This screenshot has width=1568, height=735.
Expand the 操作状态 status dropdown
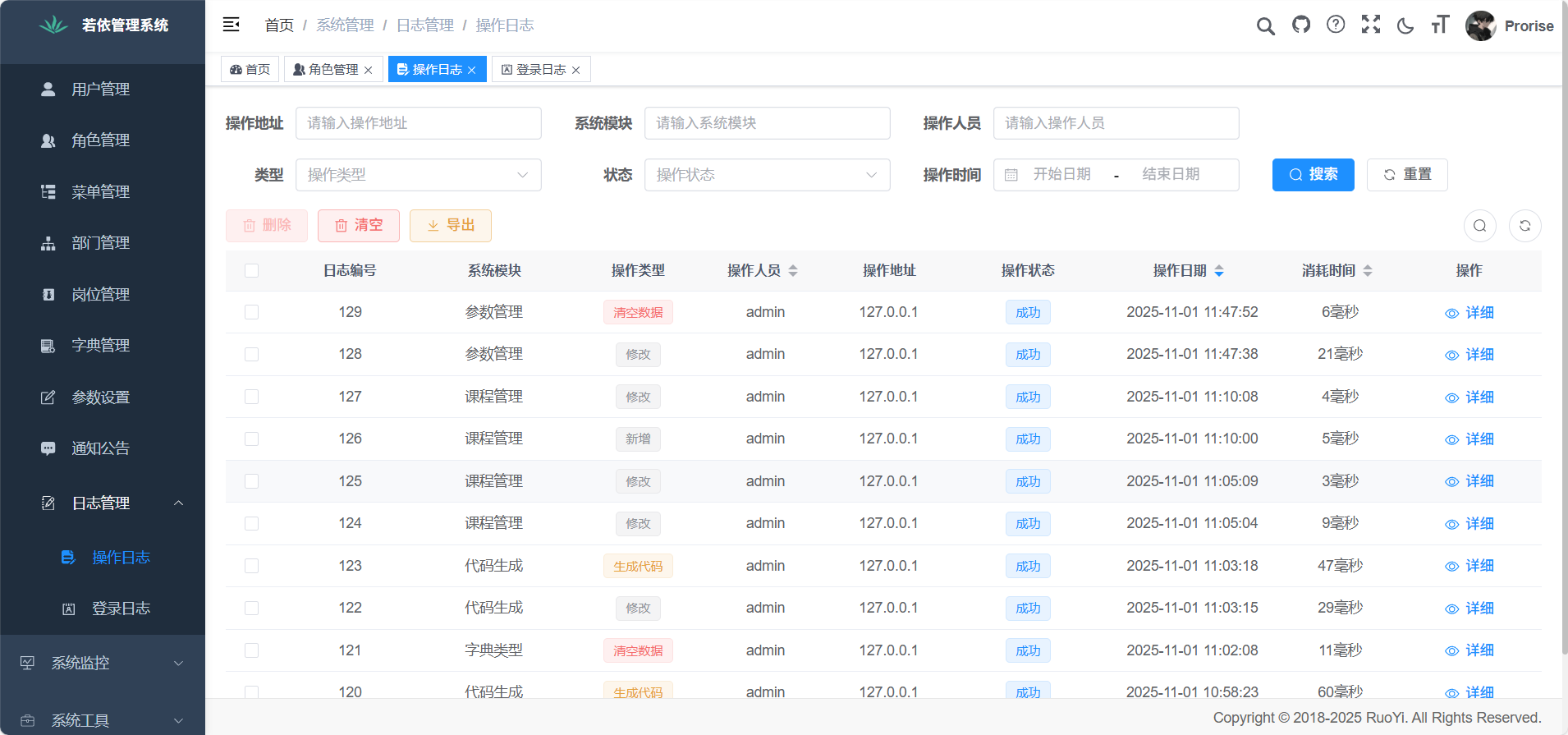[767, 175]
